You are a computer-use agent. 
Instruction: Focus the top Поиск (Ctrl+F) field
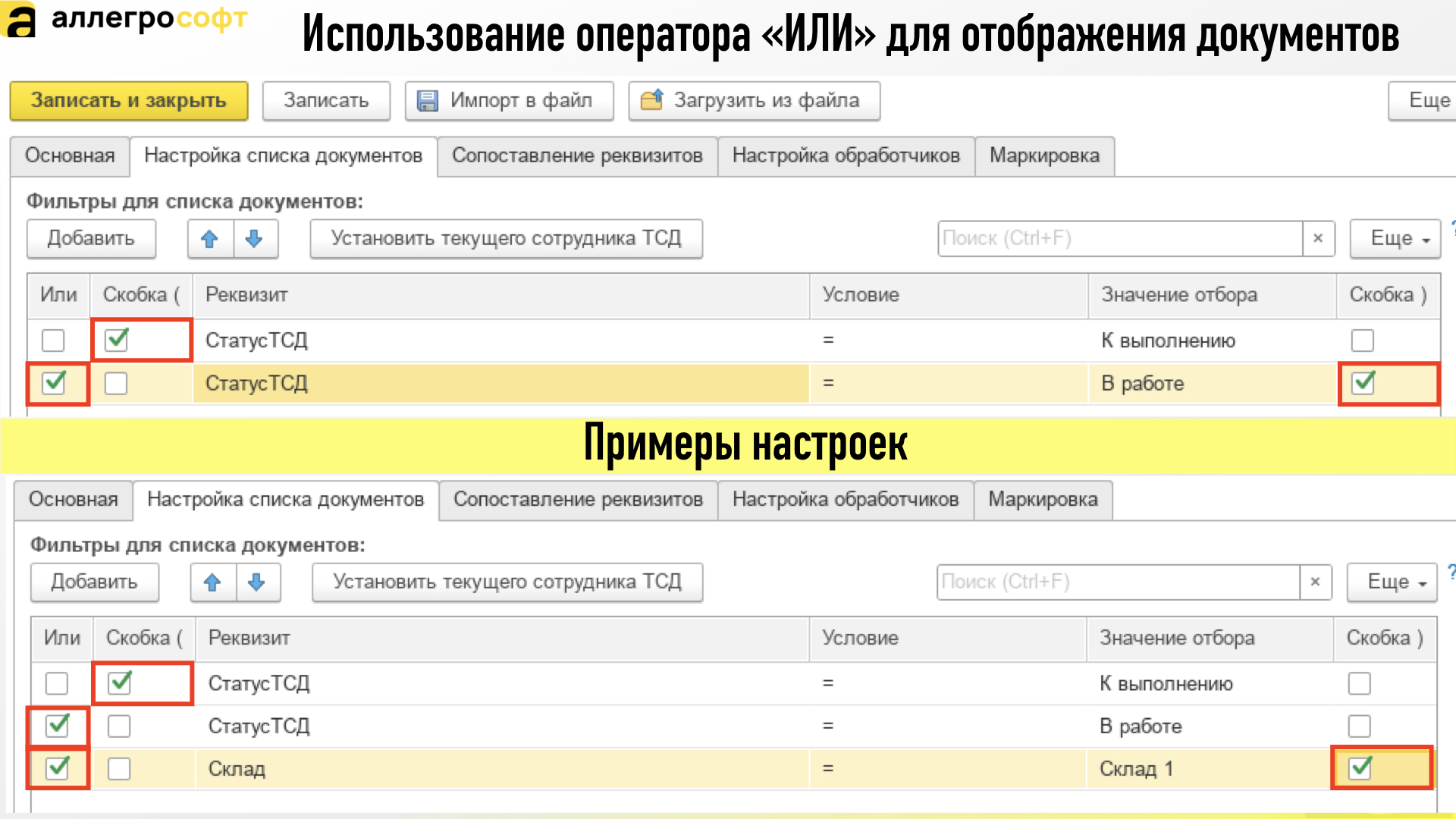tap(1120, 238)
